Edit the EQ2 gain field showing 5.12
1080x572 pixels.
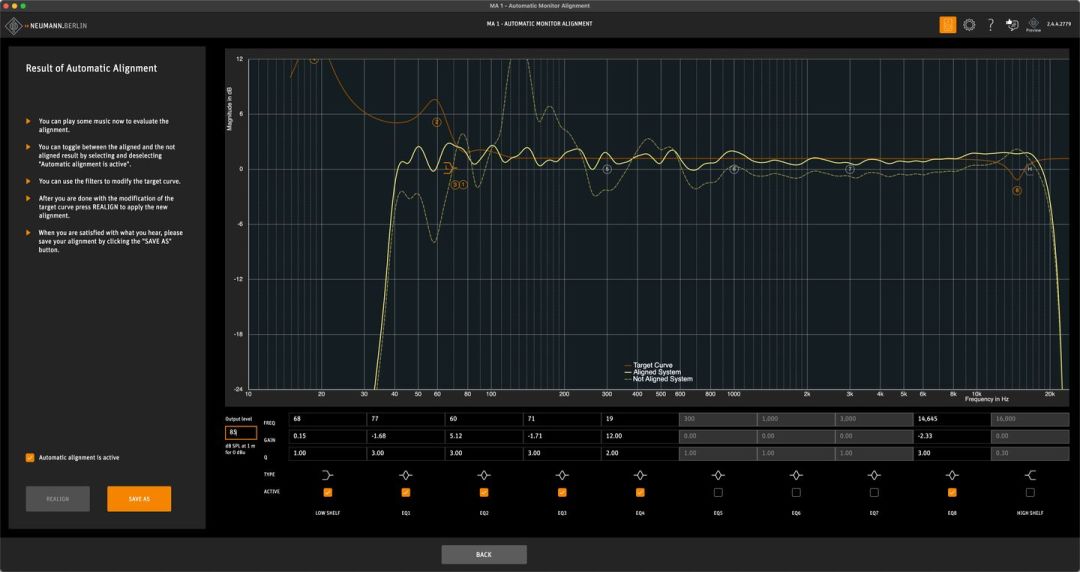click(484, 436)
